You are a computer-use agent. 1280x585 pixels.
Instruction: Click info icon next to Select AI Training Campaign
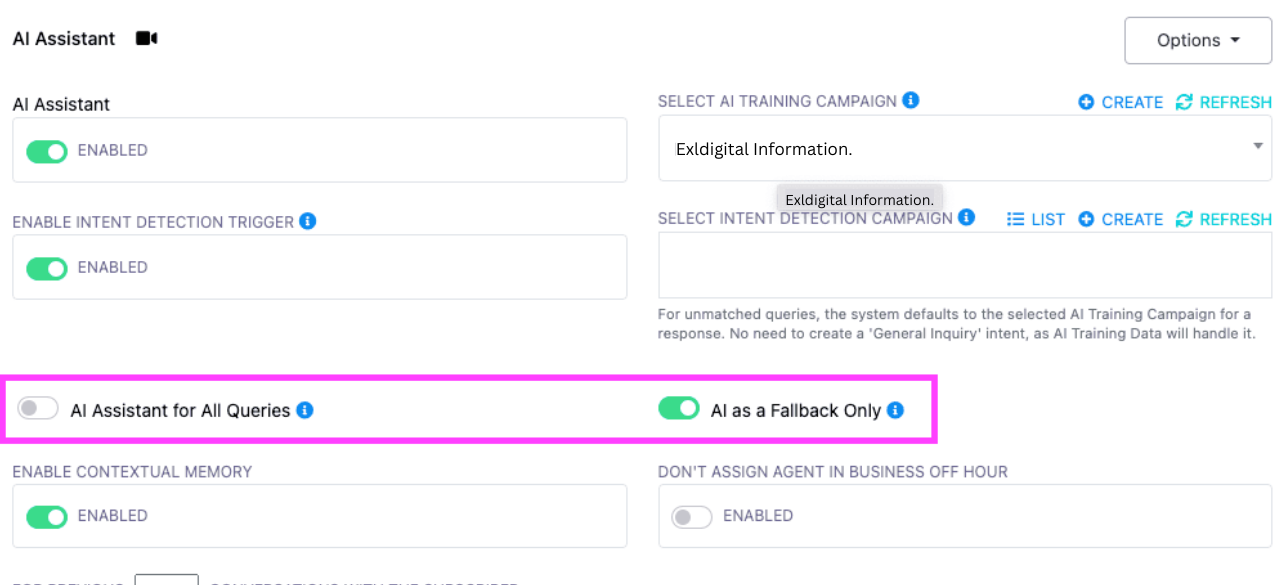[911, 100]
